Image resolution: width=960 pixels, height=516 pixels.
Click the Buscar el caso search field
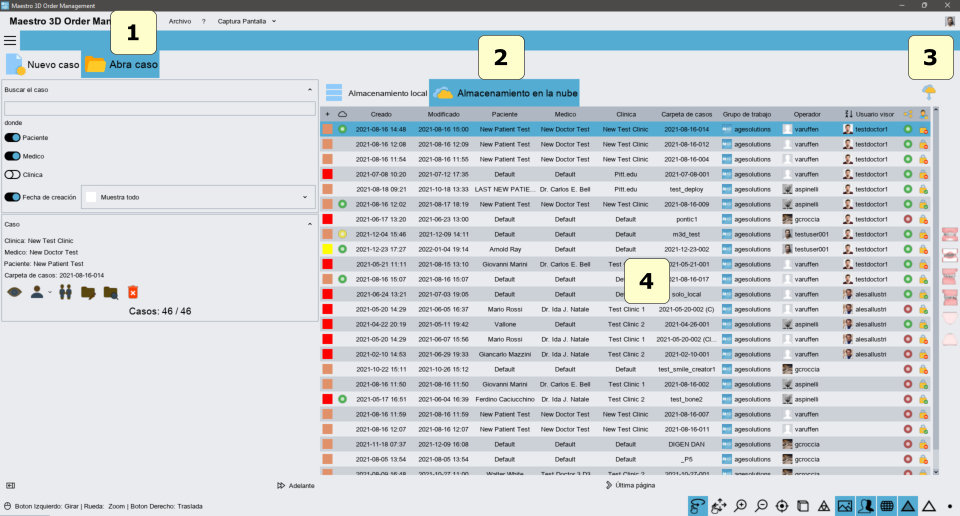(x=160, y=108)
